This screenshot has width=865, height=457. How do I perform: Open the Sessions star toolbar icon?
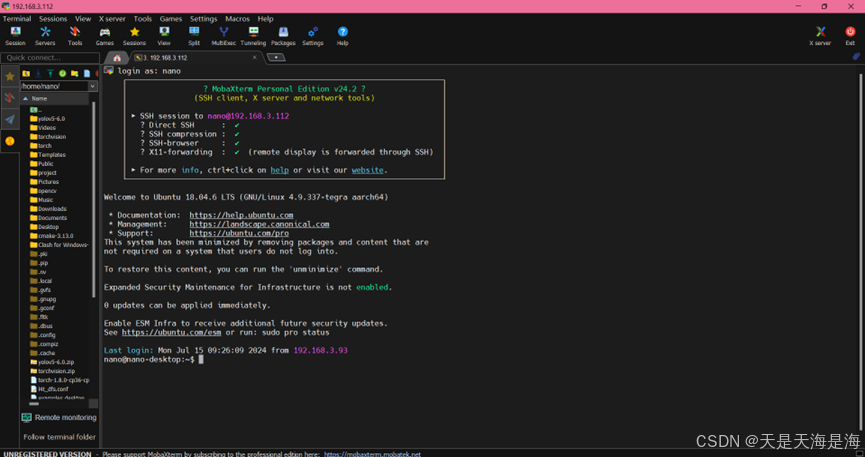[135, 36]
